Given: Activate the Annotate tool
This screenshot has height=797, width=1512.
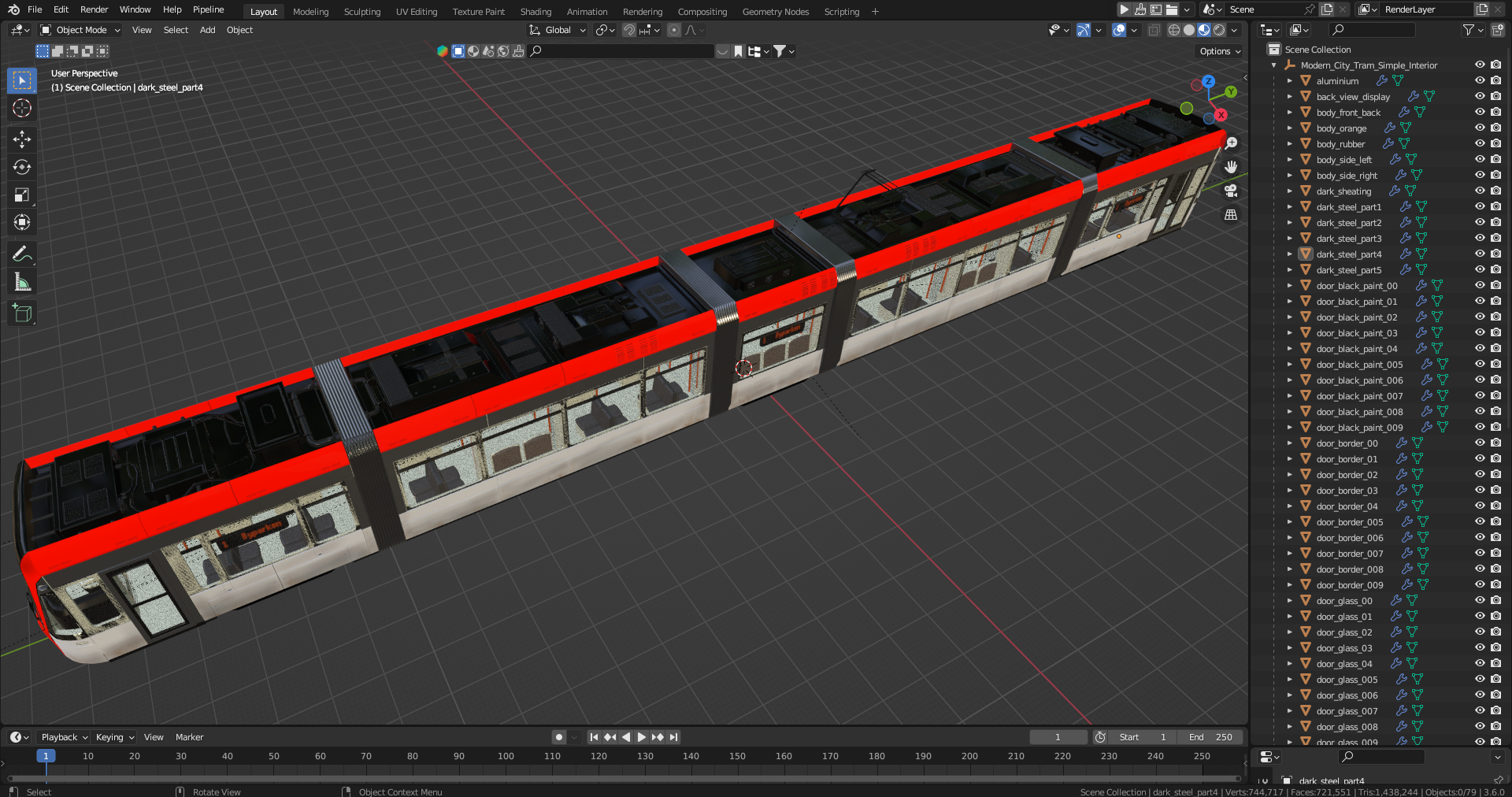Looking at the screenshot, I should [22, 254].
